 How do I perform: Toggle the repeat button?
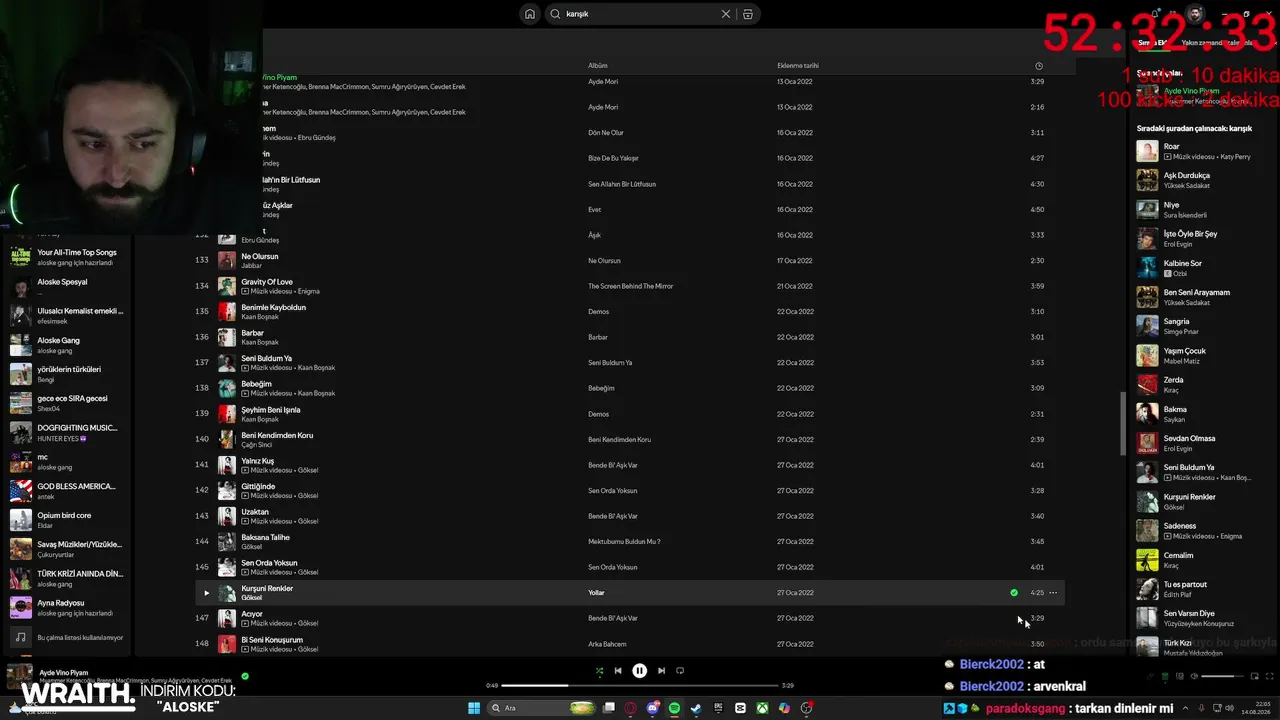coord(680,671)
